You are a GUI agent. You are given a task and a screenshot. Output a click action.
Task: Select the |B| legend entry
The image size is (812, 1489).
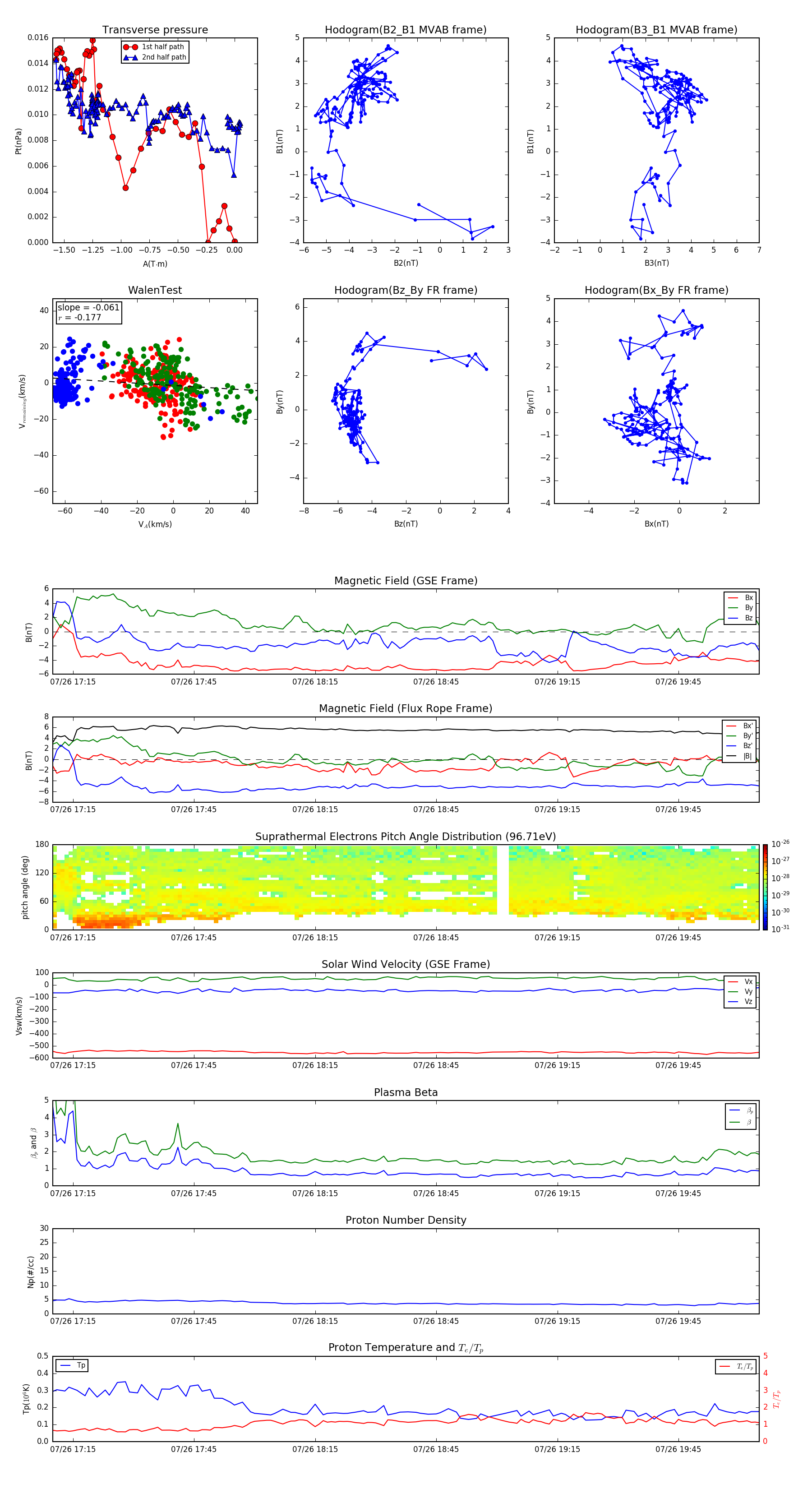coord(739,756)
